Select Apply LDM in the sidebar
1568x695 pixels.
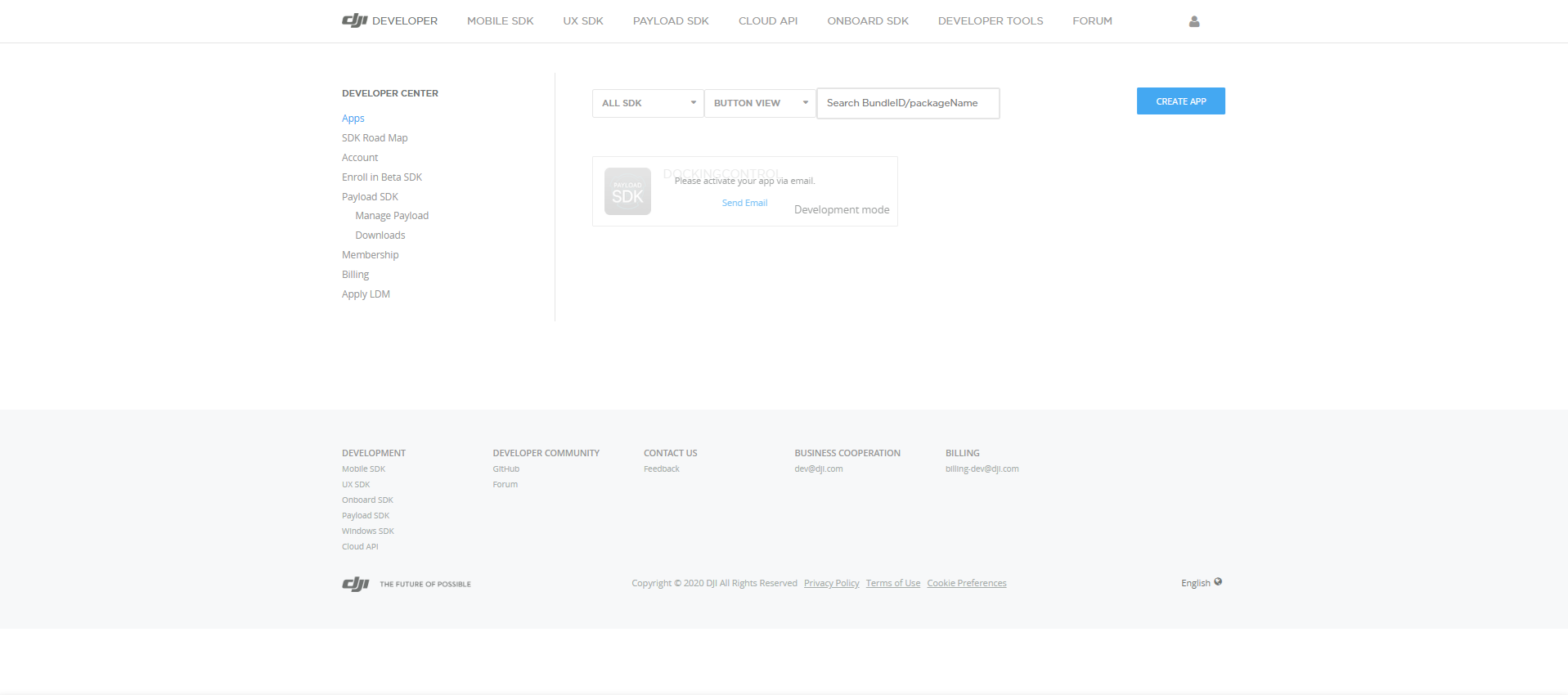coord(366,294)
